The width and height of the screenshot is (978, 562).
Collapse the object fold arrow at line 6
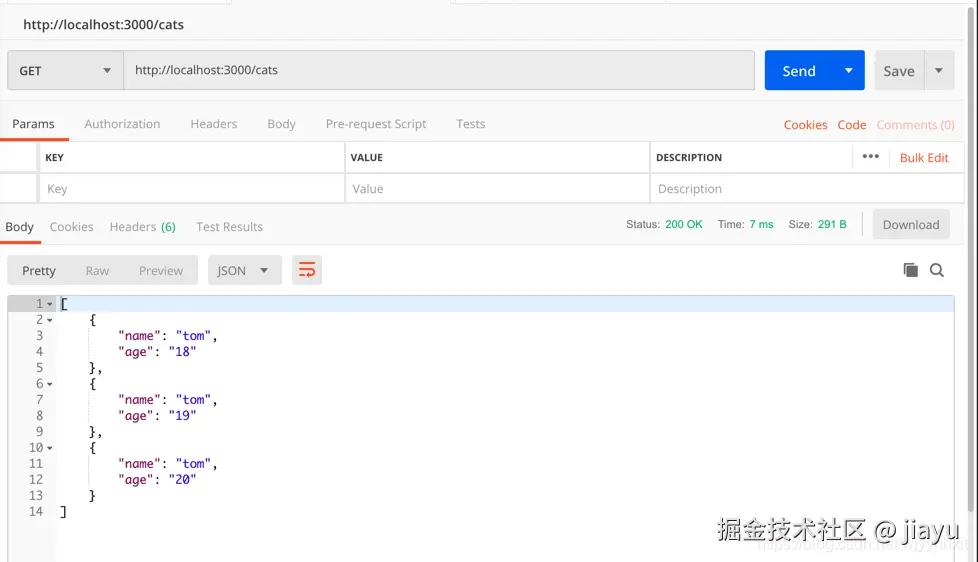click(50, 385)
